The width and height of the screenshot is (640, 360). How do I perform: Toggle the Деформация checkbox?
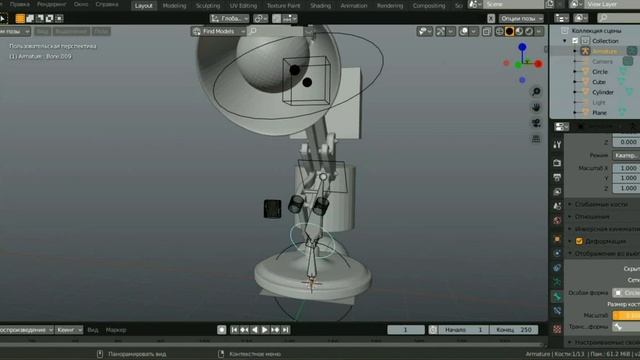[579, 241]
